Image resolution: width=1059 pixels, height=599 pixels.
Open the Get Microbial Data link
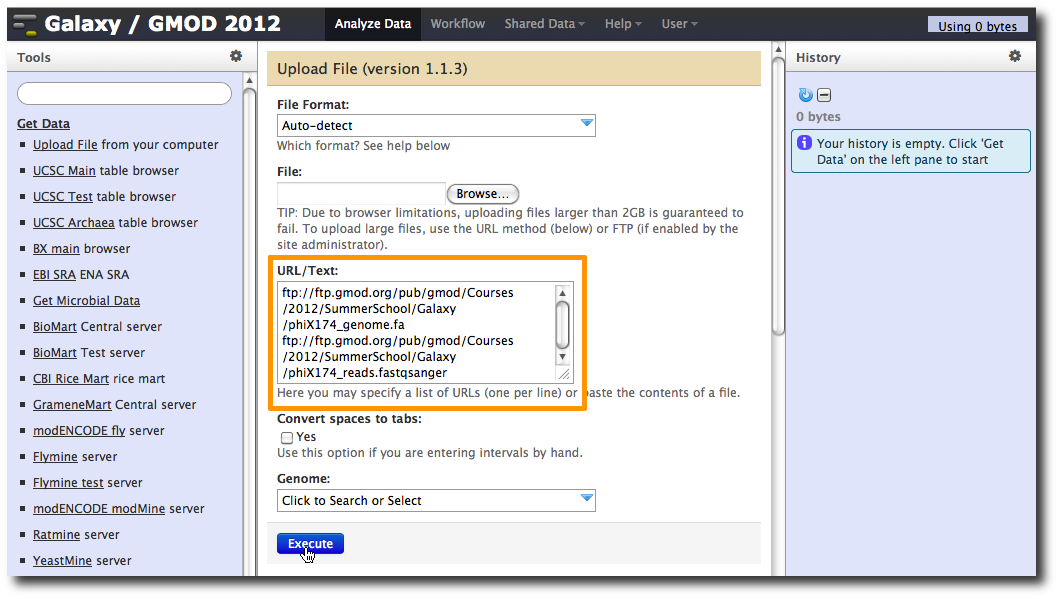click(x=86, y=301)
